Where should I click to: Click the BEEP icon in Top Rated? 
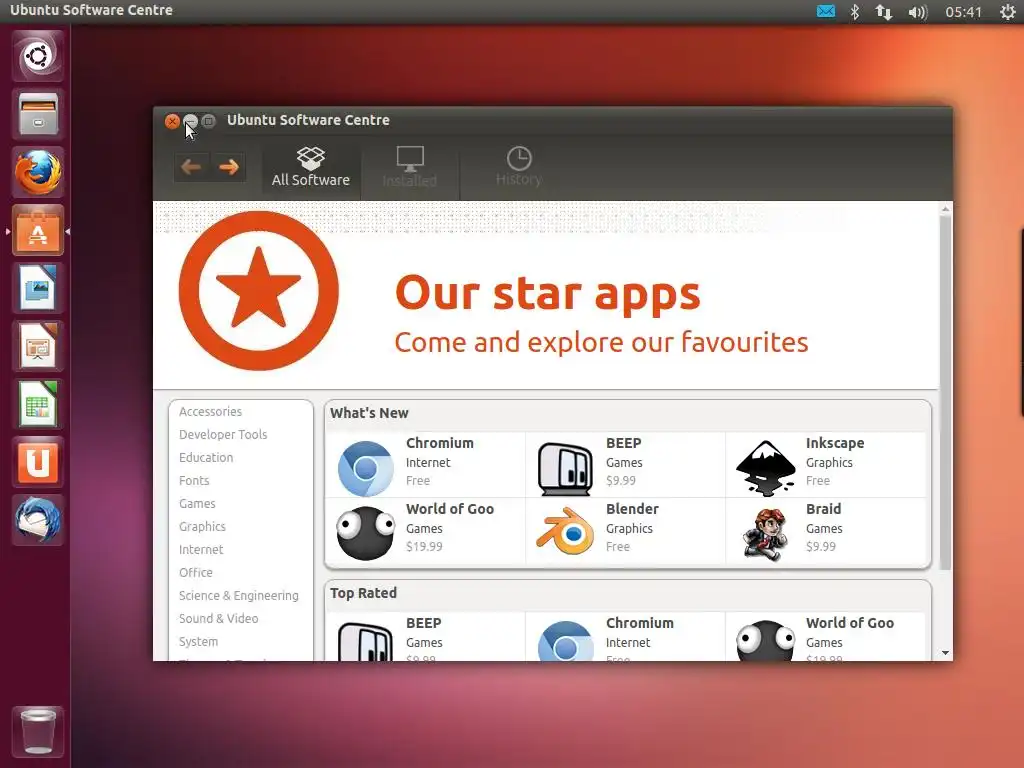pyautogui.click(x=365, y=641)
